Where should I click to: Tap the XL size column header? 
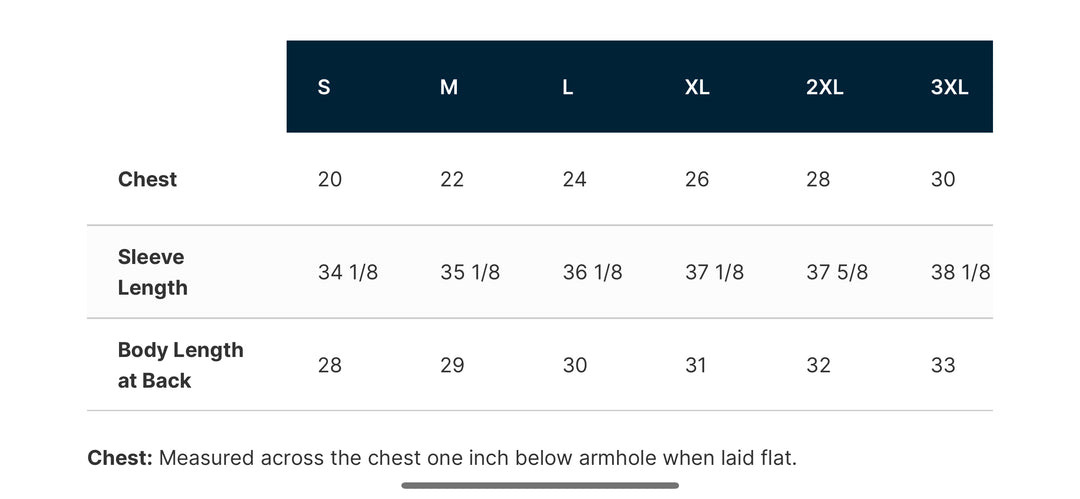coord(697,87)
